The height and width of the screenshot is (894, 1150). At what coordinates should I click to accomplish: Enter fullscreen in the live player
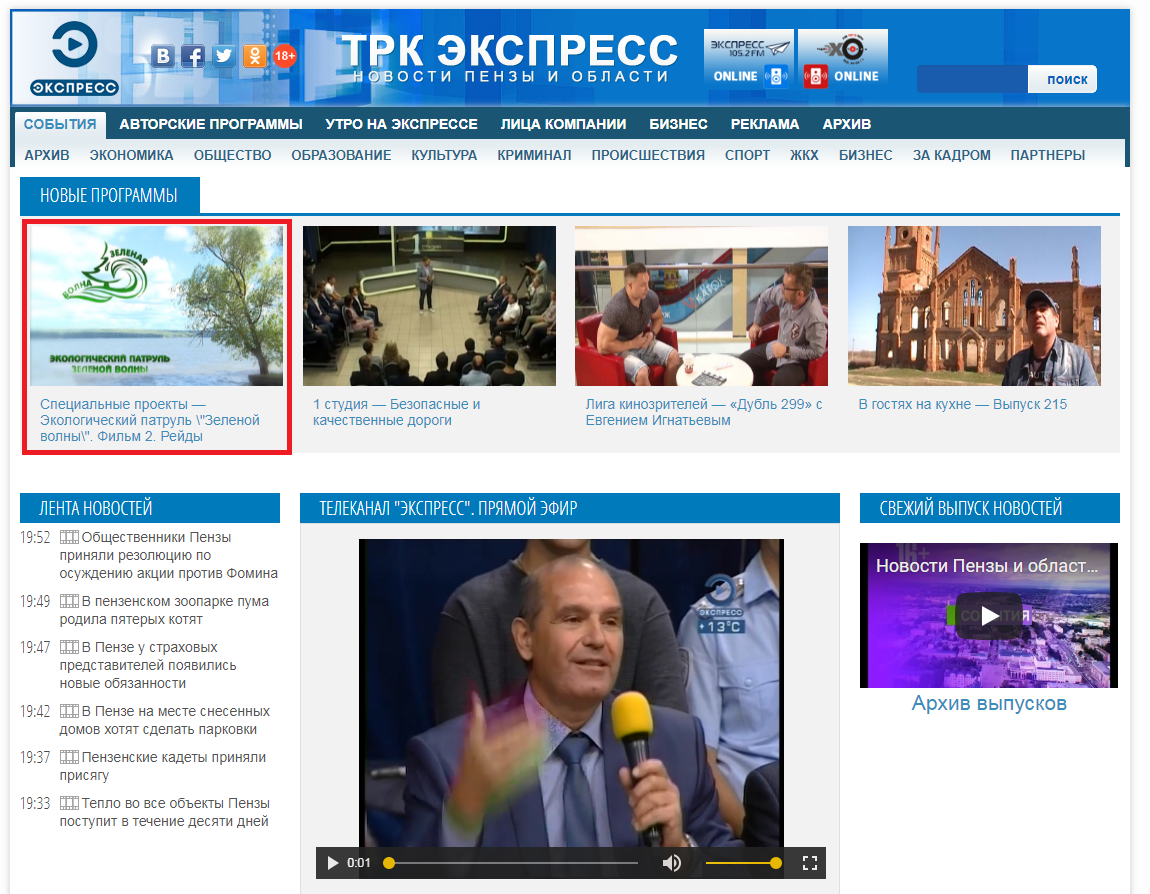[x=810, y=863]
